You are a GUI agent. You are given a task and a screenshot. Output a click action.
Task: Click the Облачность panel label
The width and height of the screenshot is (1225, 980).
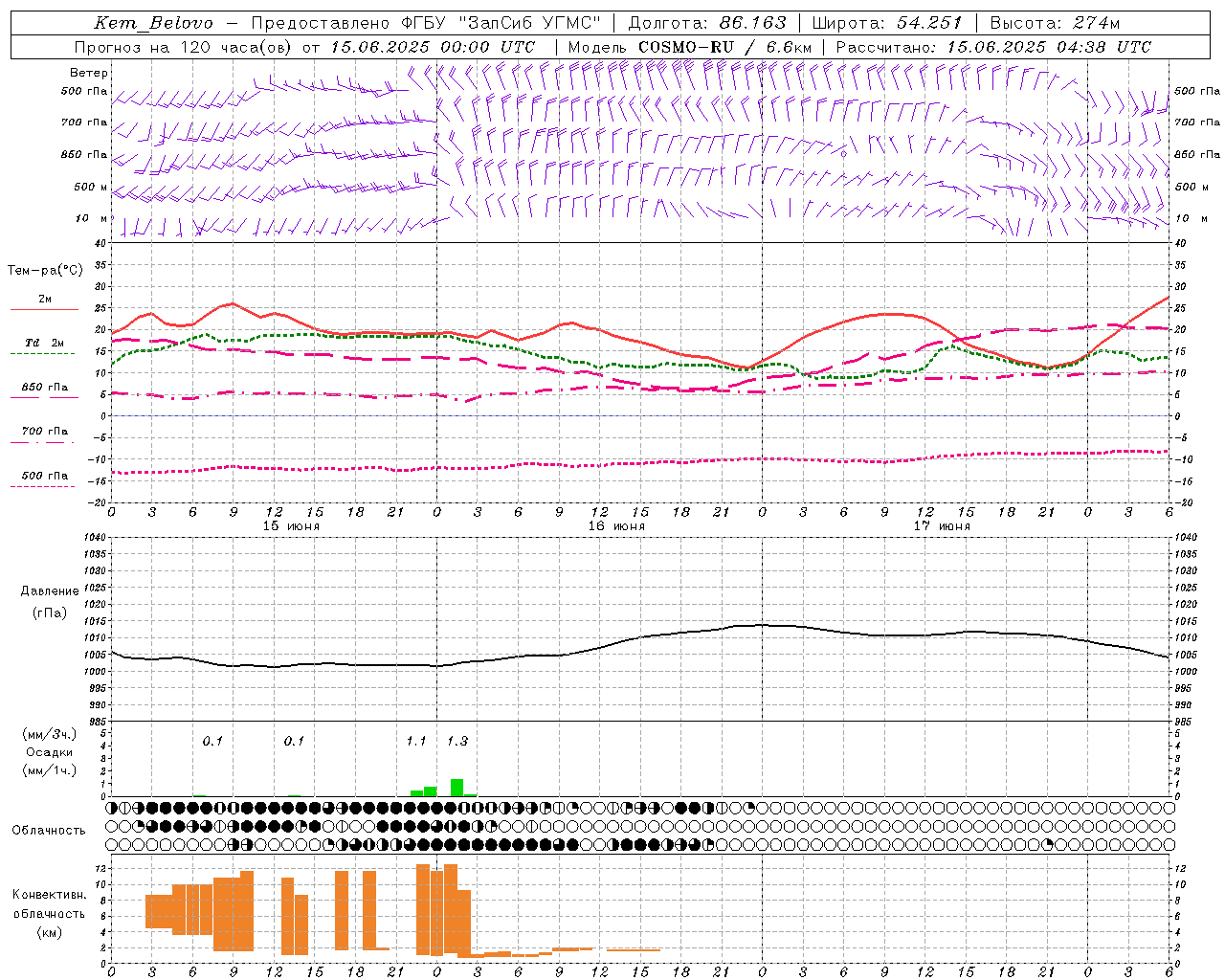[49, 831]
